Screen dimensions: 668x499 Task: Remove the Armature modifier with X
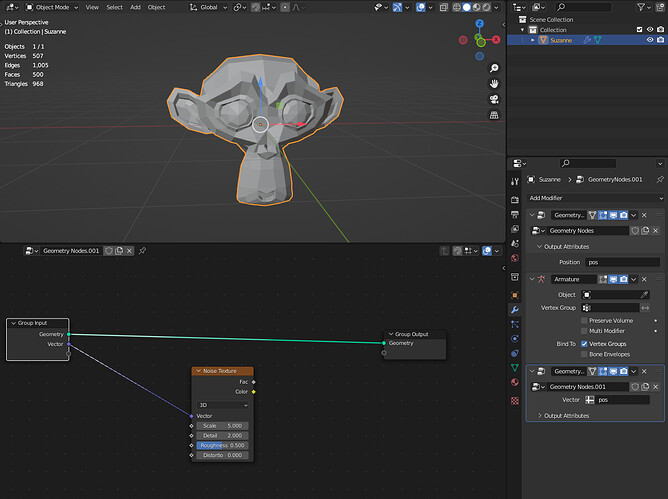click(x=644, y=279)
